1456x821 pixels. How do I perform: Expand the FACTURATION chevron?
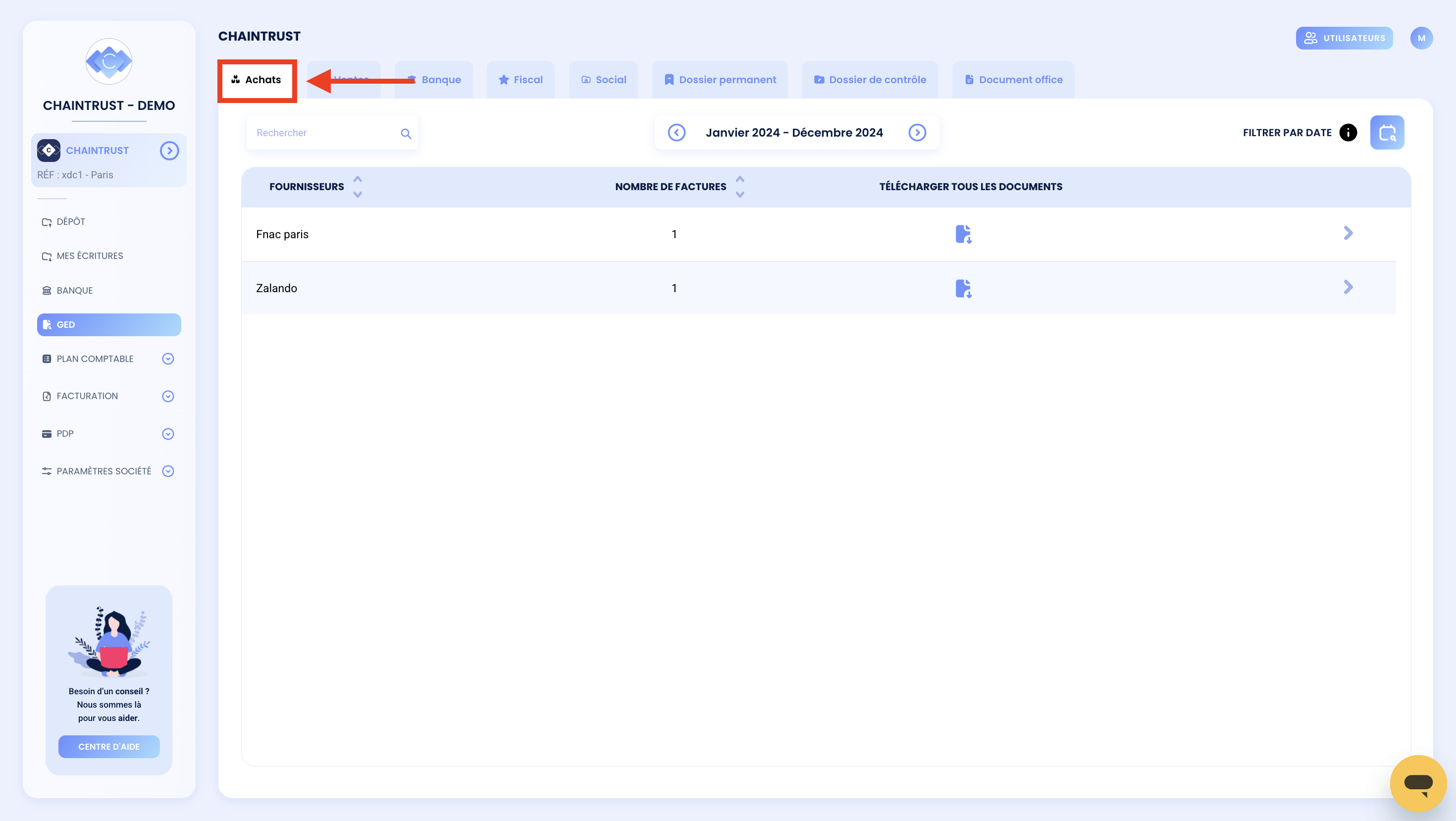coord(168,397)
